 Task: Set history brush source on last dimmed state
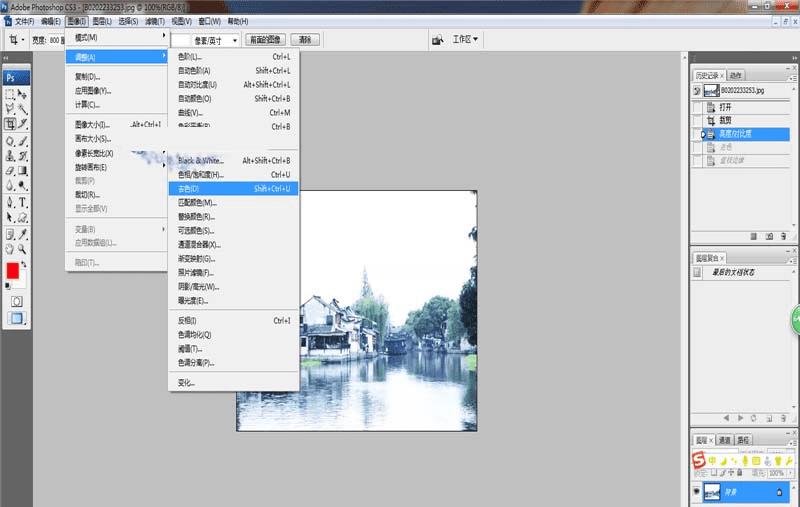(x=696, y=161)
